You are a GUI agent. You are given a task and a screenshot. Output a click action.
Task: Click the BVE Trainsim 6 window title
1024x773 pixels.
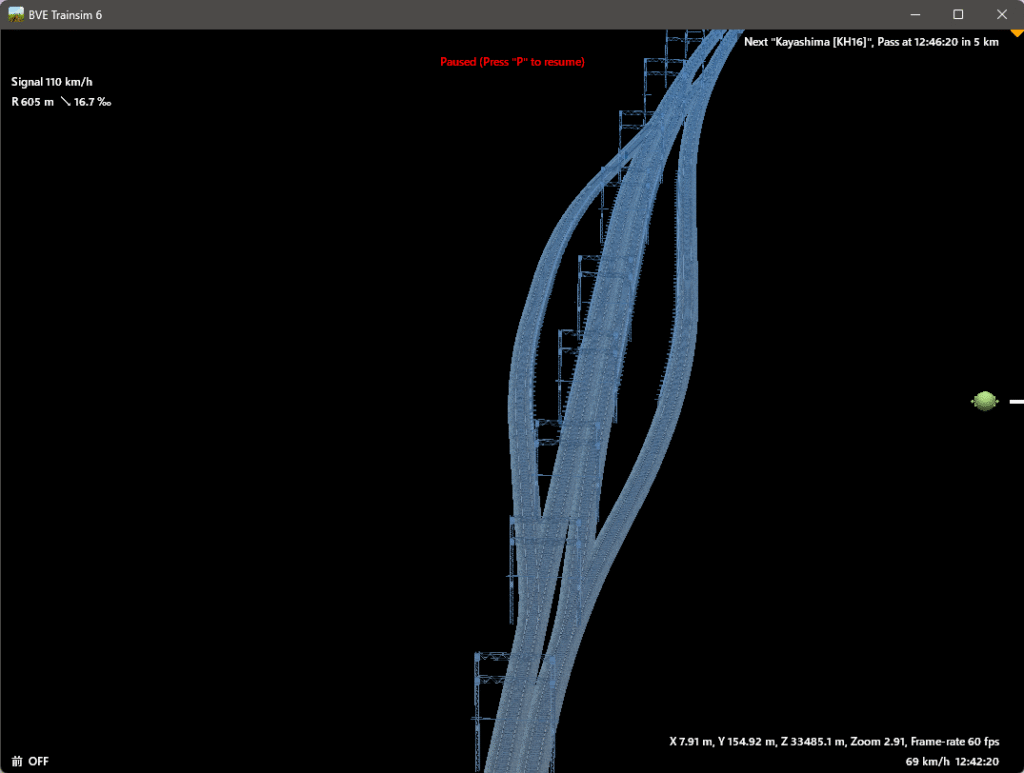point(65,14)
